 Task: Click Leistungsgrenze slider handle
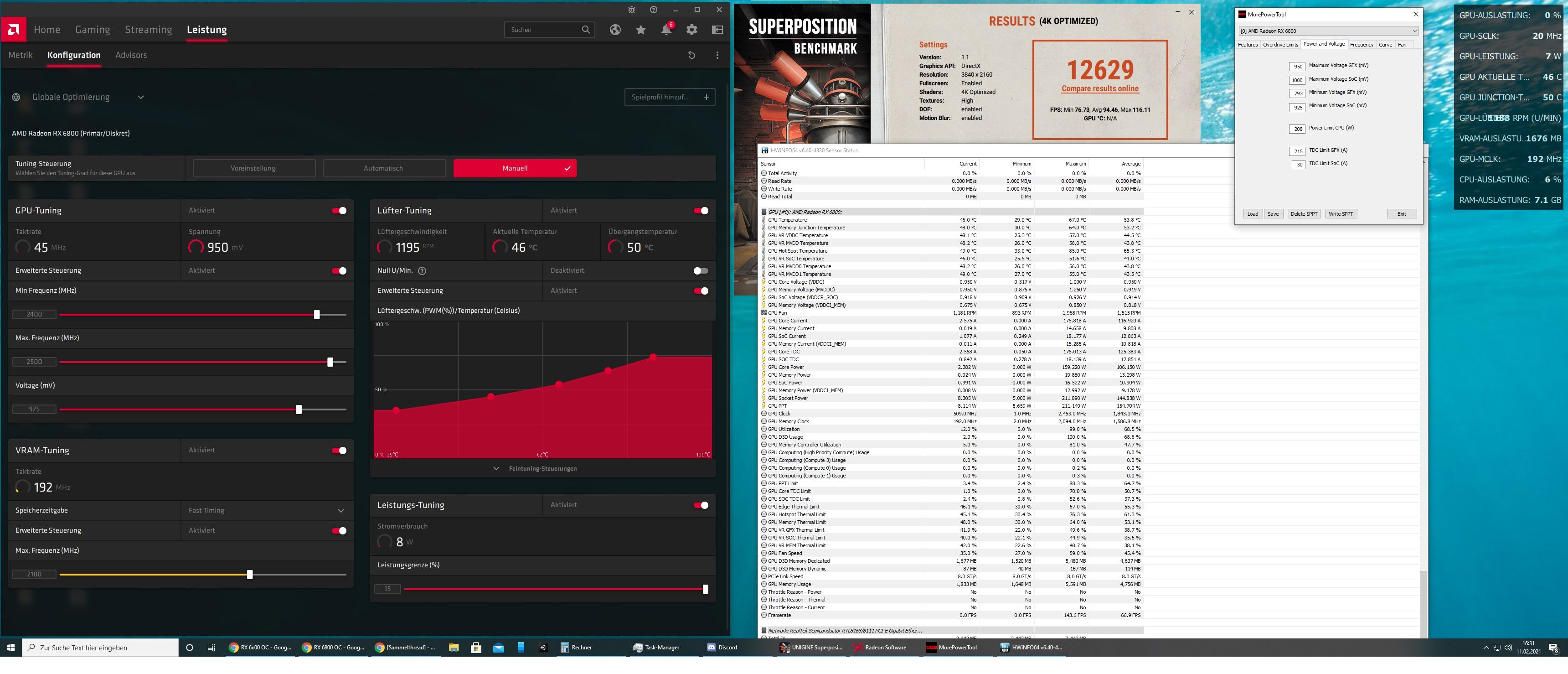pos(706,589)
